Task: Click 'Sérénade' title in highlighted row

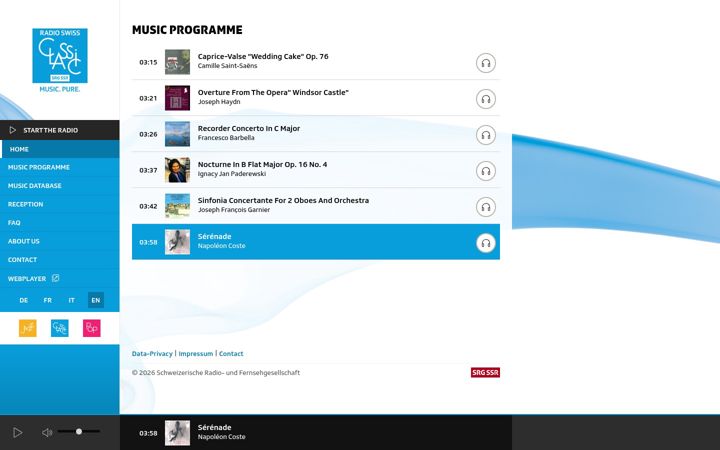Action: tap(214, 236)
